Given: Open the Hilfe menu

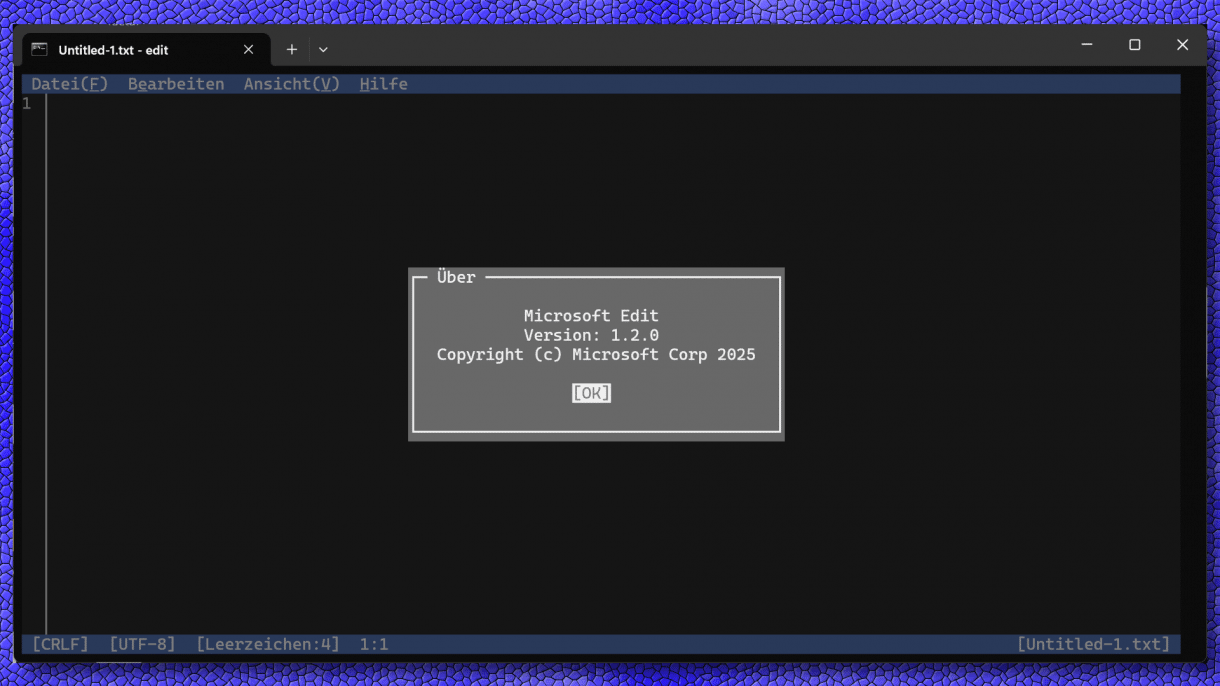Looking at the screenshot, I should click(383, 83).
